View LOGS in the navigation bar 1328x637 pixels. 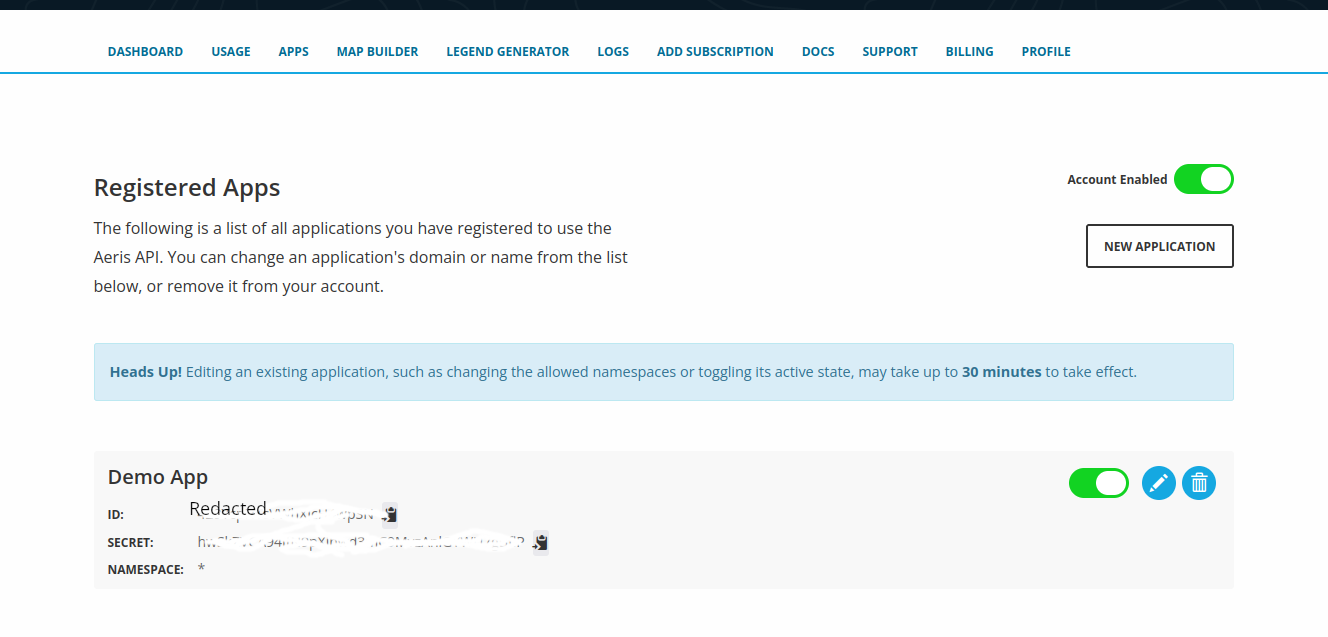[613, 52]
